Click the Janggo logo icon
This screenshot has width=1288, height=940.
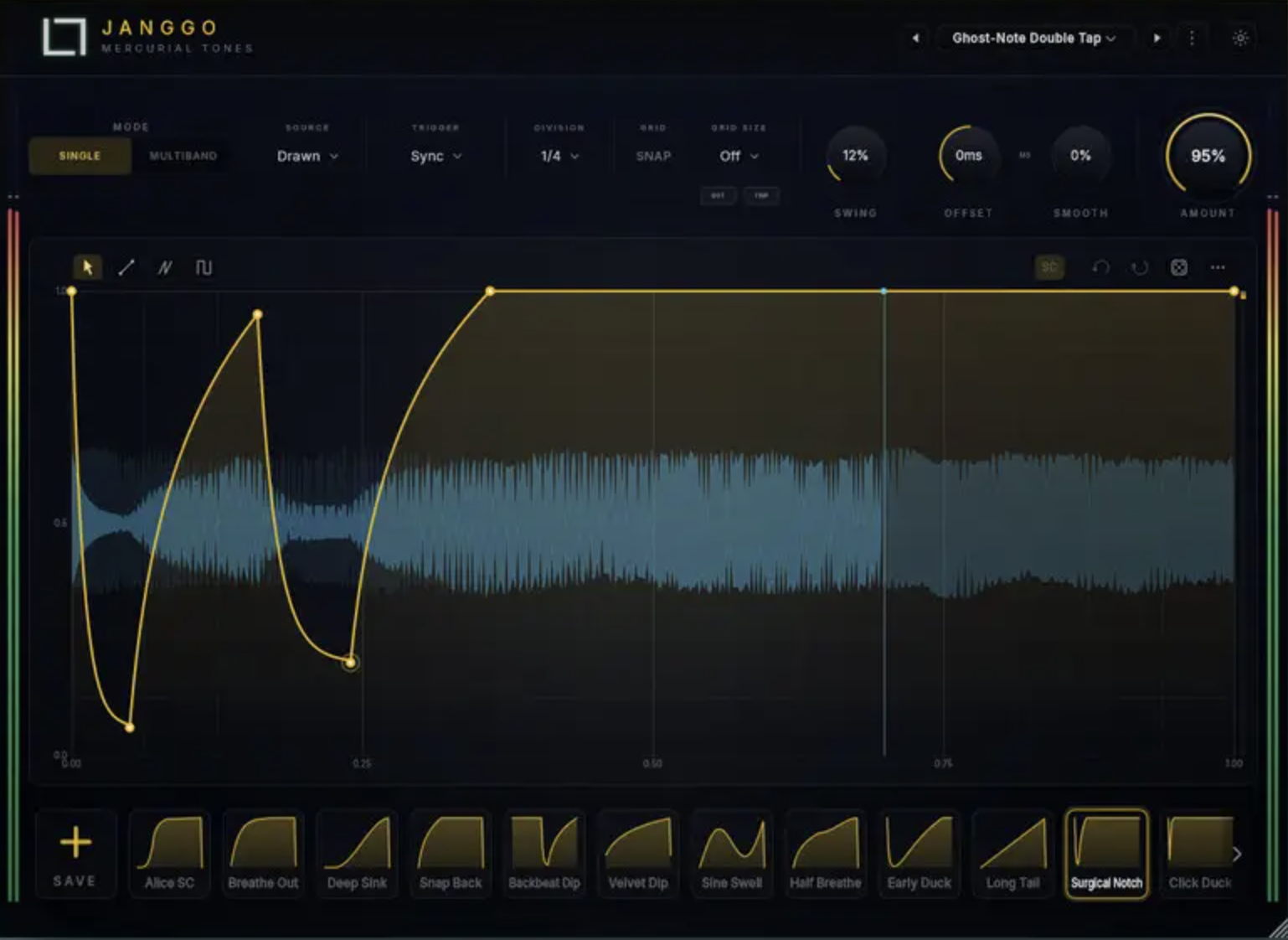(64, 37)
